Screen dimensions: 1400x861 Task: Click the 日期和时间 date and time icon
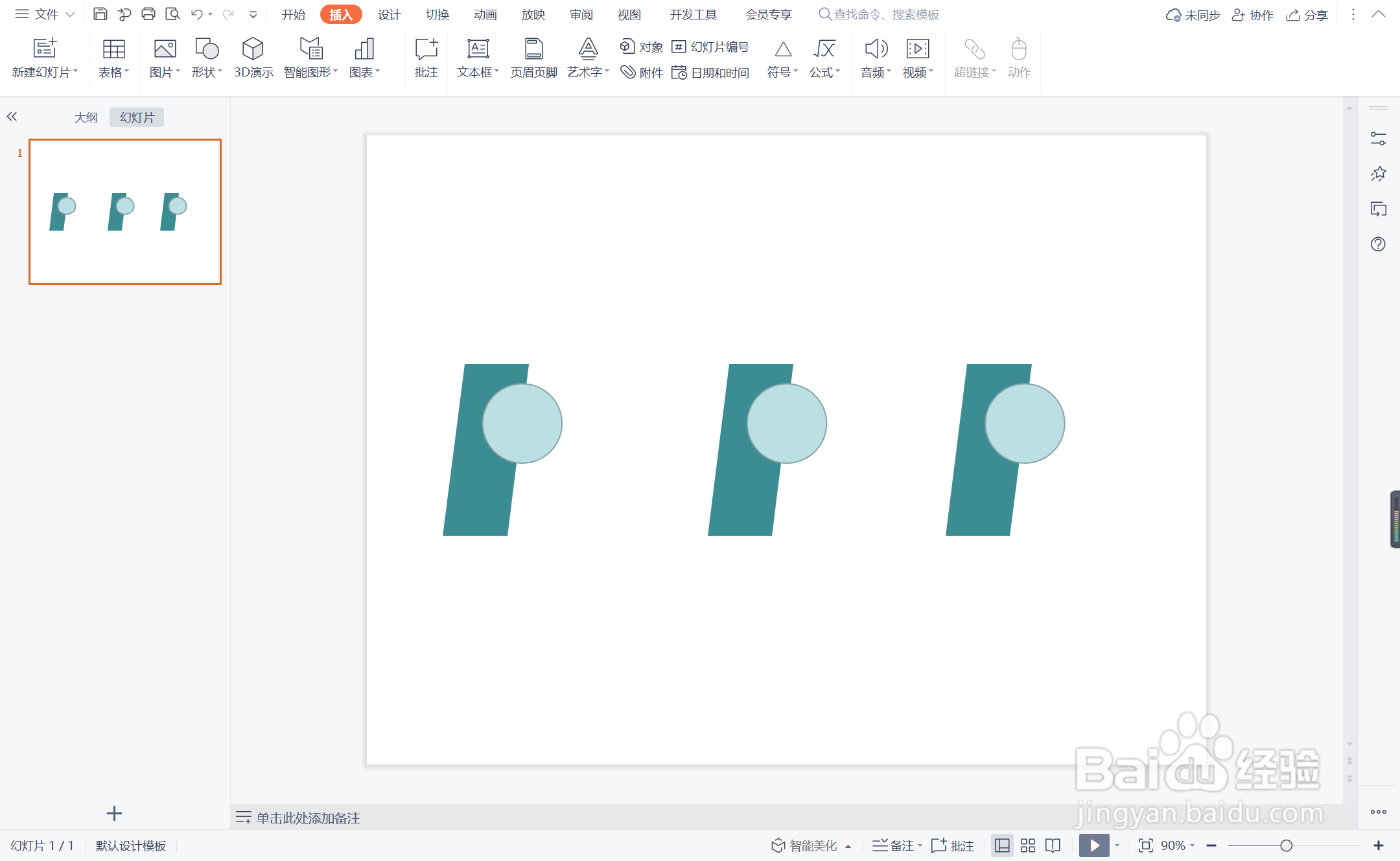tap(679, 73)
